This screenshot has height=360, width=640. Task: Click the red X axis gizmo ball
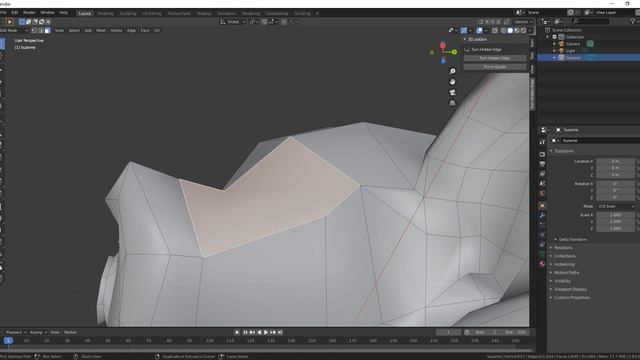pos(443,46)
